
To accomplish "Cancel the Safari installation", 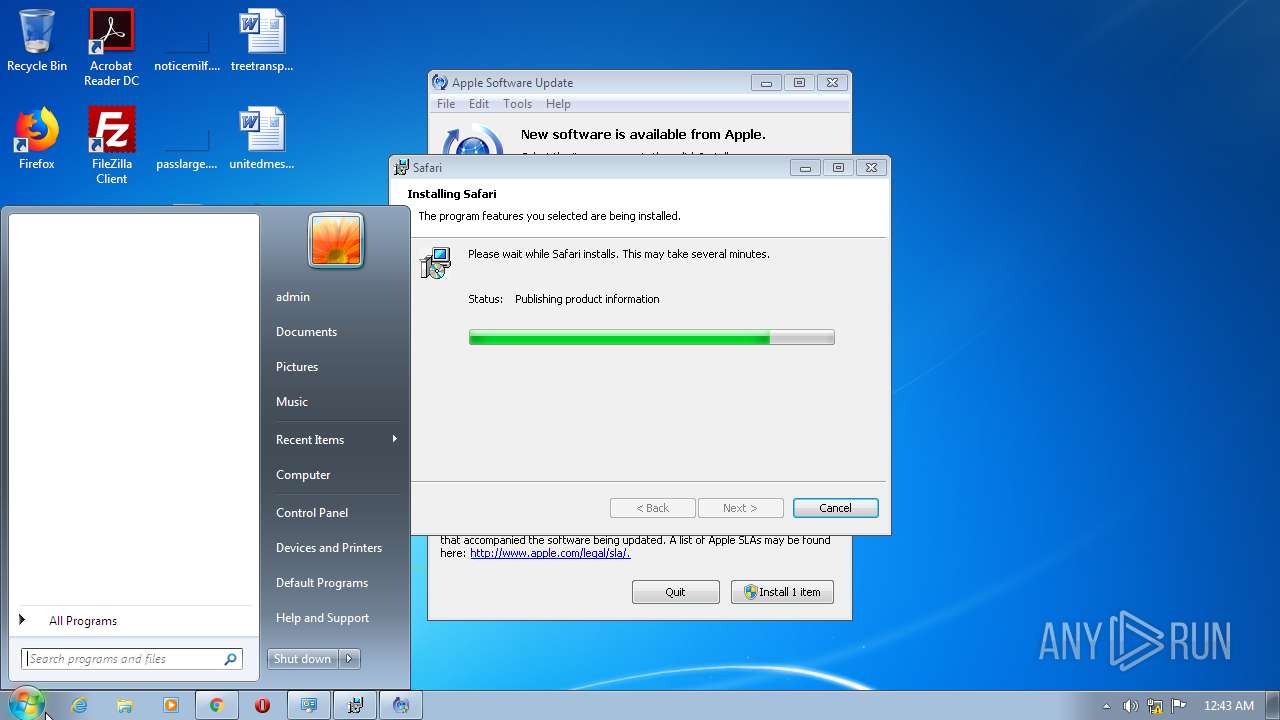I will 836,508.
